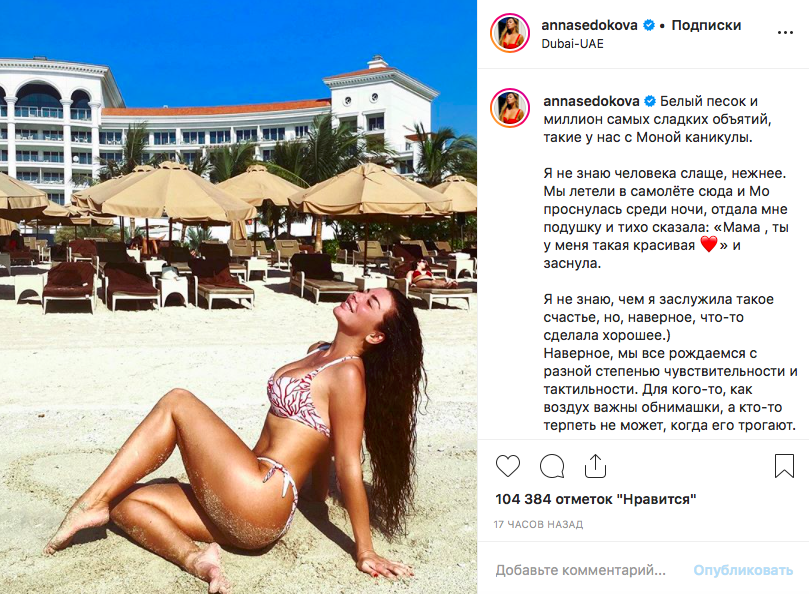Screen dimensions: 809x594
Task: Click the verified badge in the caption
Action: tap(650, 101)
